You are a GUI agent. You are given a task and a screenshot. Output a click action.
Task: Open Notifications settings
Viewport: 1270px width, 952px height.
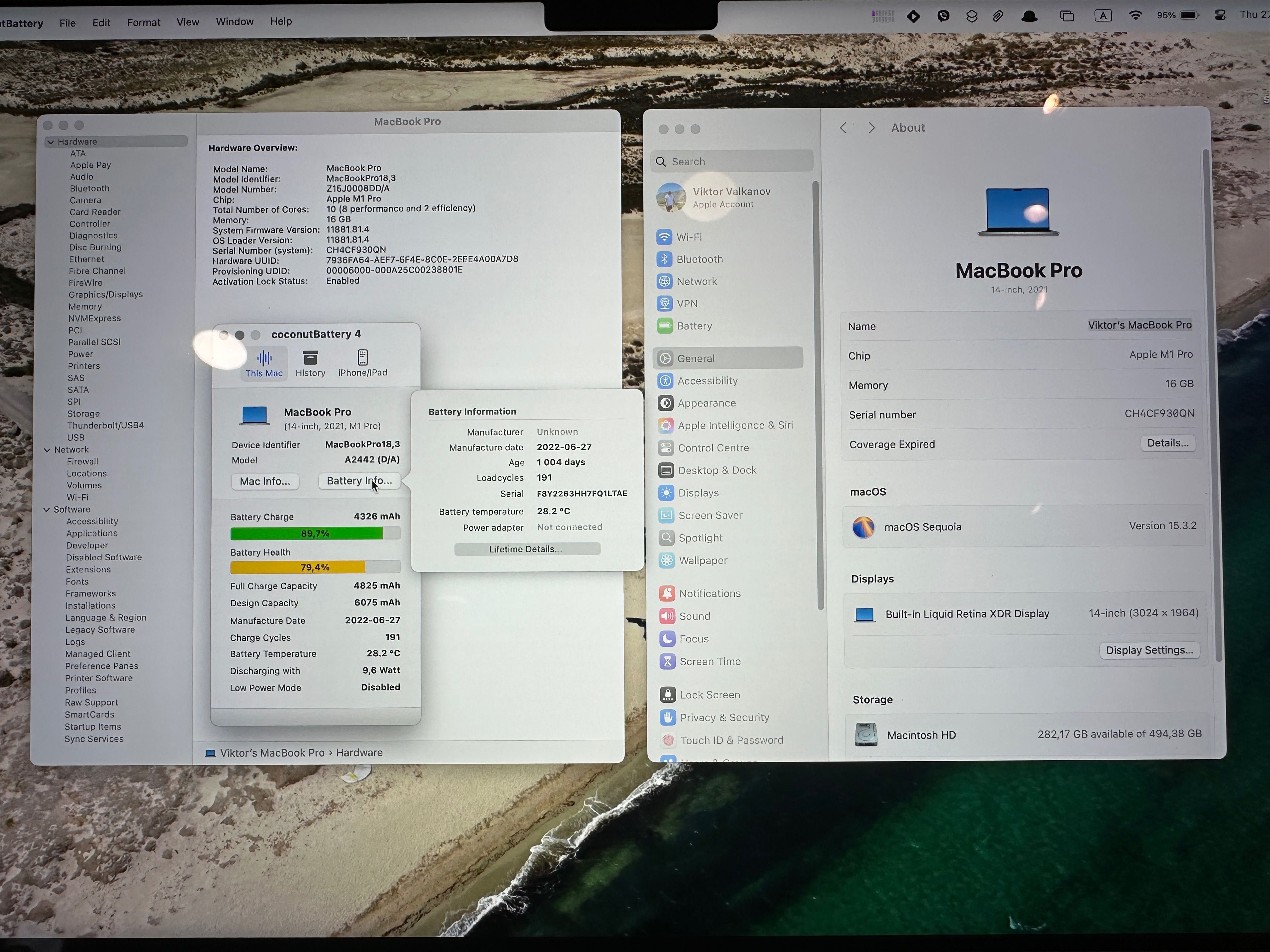point(701,593)
